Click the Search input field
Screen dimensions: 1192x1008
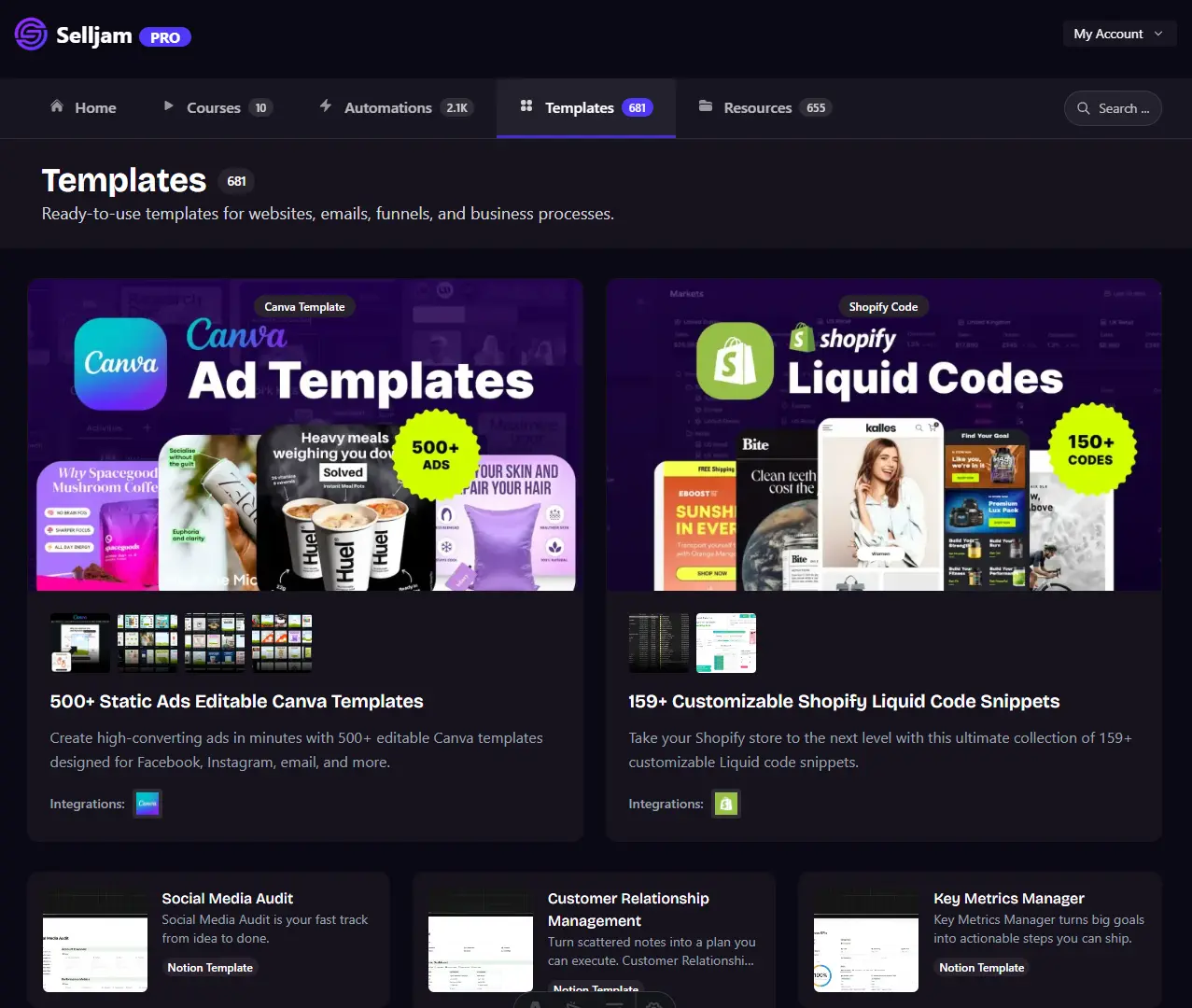pyautogui.click(x=1113, y=108)
